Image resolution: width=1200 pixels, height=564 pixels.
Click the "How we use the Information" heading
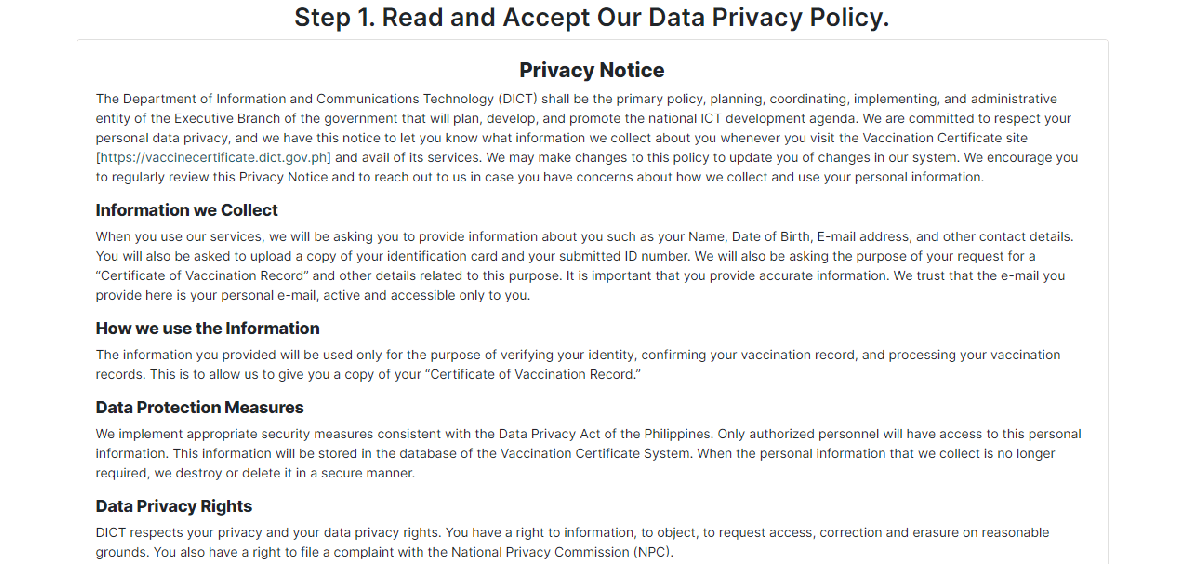click(207, 328)
